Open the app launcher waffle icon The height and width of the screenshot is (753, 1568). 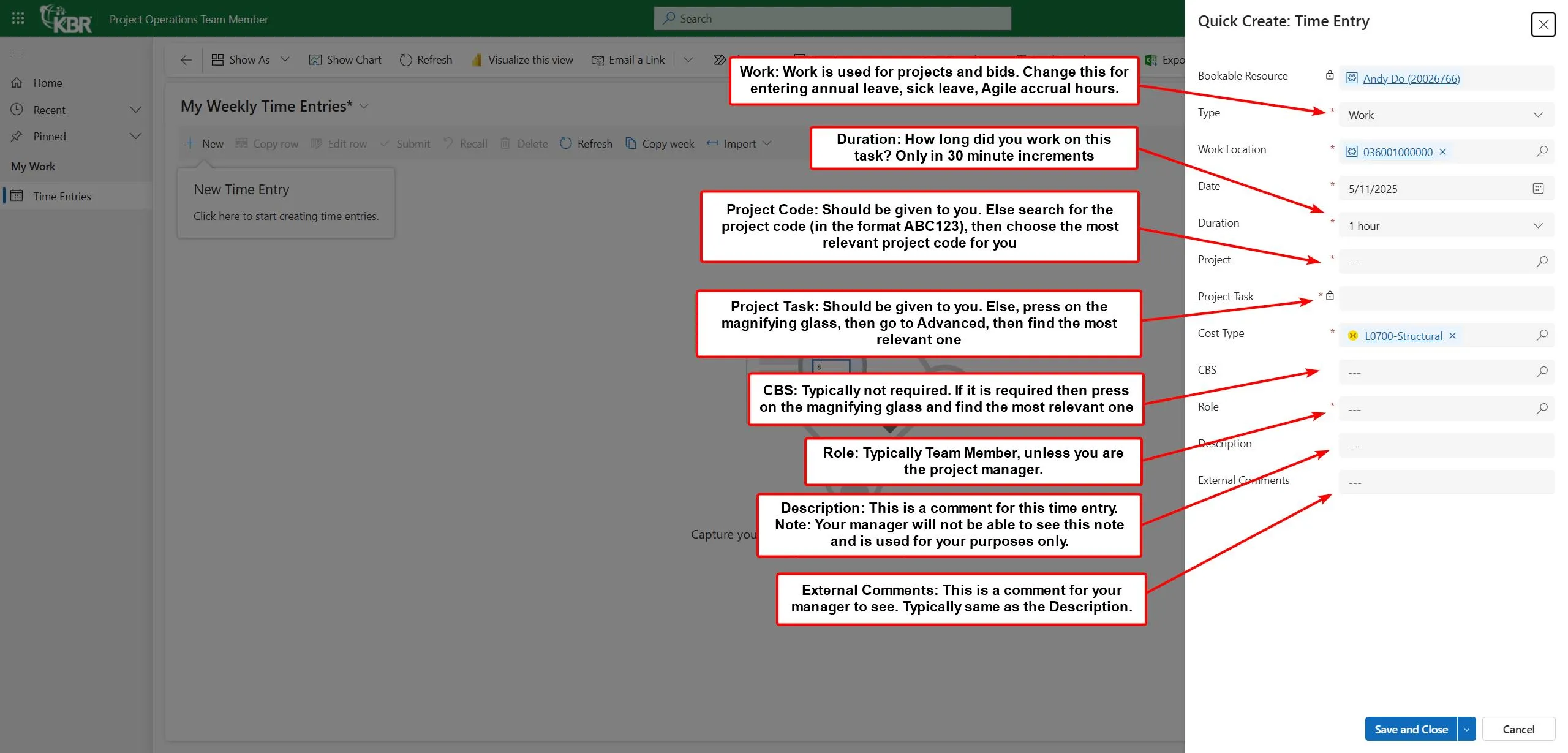[18, 18]
